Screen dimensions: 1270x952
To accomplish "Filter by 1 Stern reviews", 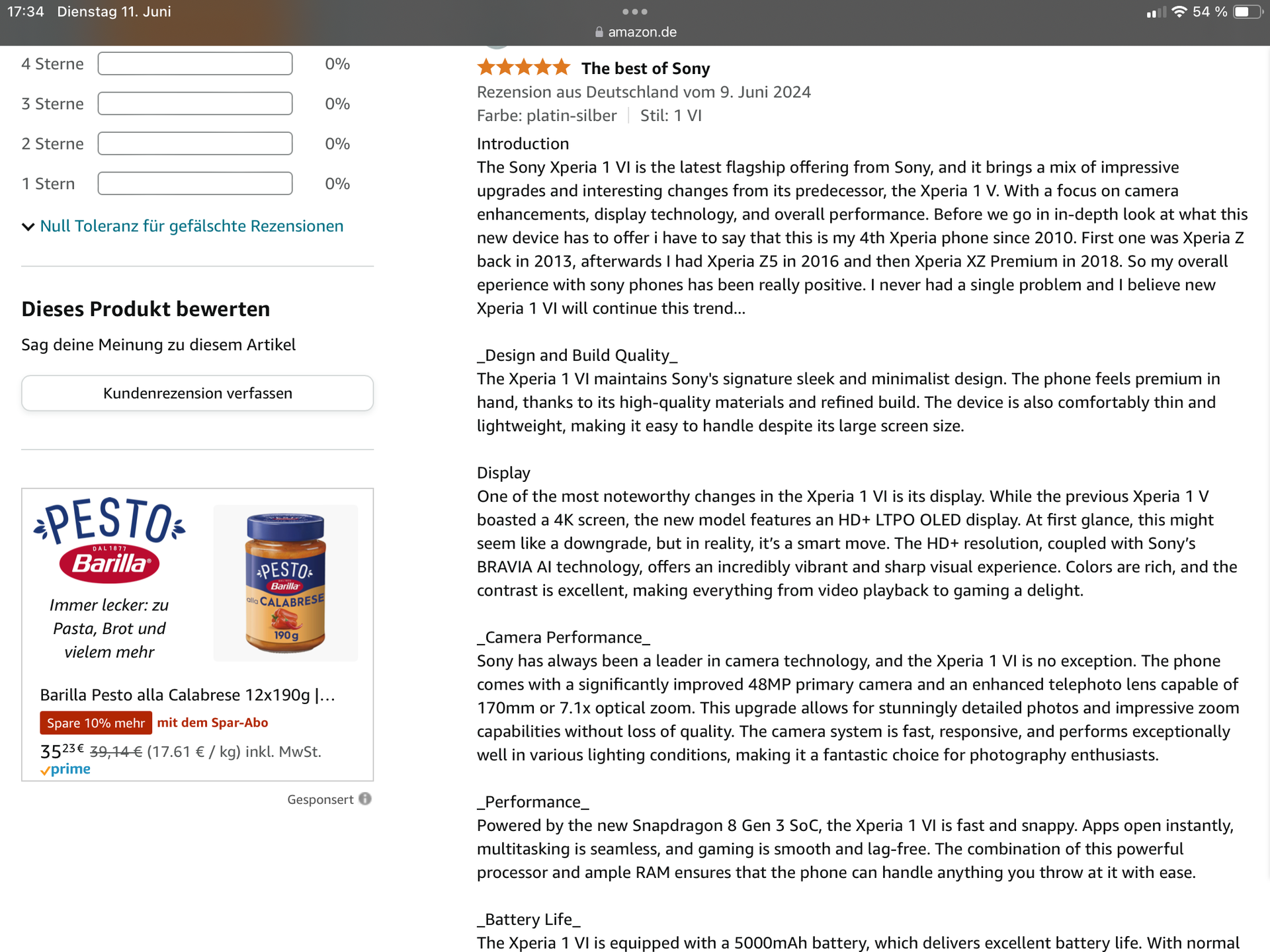I will click(194, 184).
